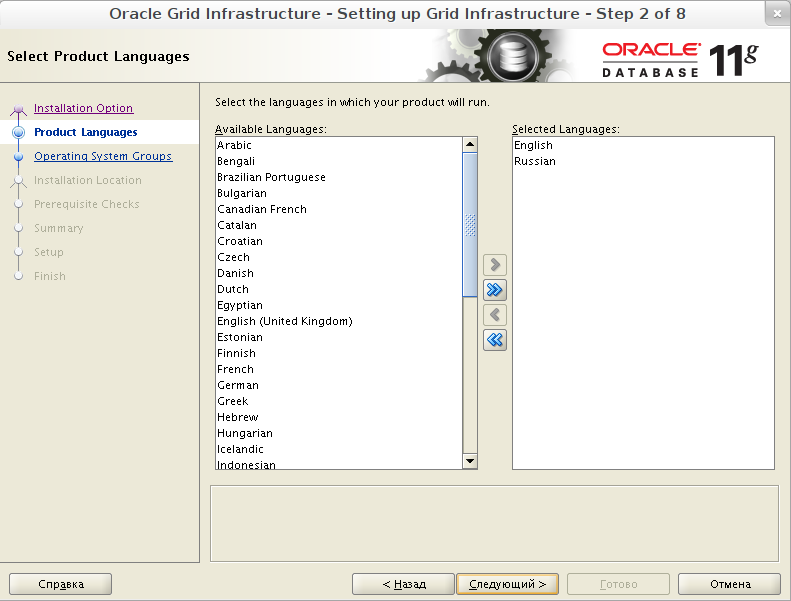
Task: Select Greek in Available Languages
Action: coord(338,402)
